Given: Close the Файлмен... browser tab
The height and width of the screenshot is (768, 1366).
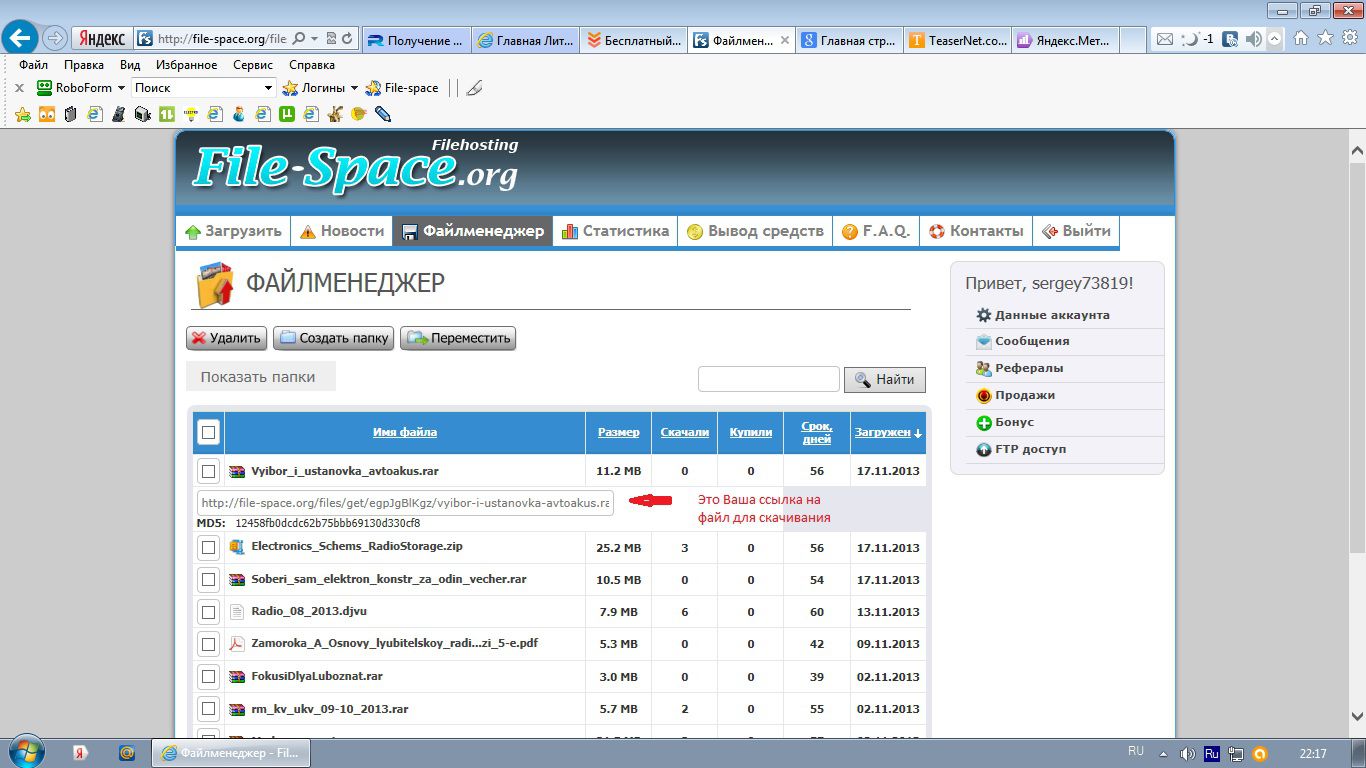Looking at the screenshot, I should coord(785,40).
